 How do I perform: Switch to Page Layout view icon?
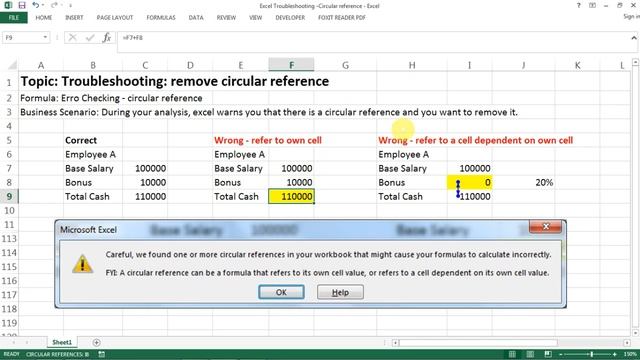pyautogui.click(x=530, y=354)
